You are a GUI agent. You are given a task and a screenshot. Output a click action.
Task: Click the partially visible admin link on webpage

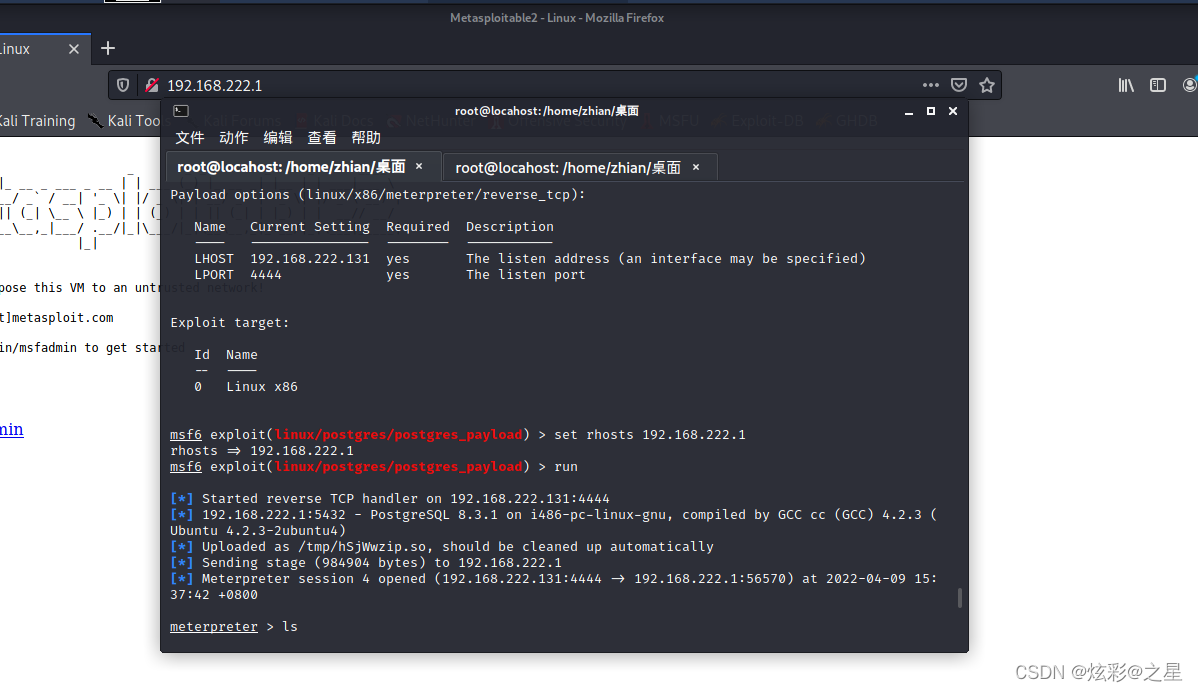tap(11, 429)
